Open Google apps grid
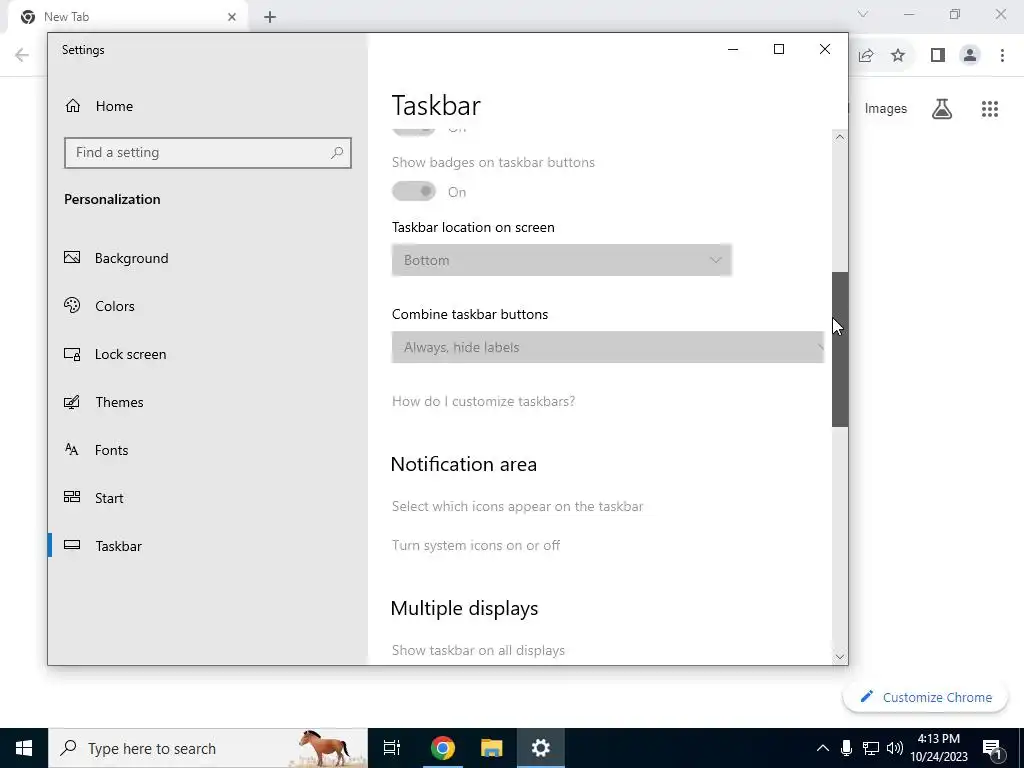 click(x=990, y=108)
